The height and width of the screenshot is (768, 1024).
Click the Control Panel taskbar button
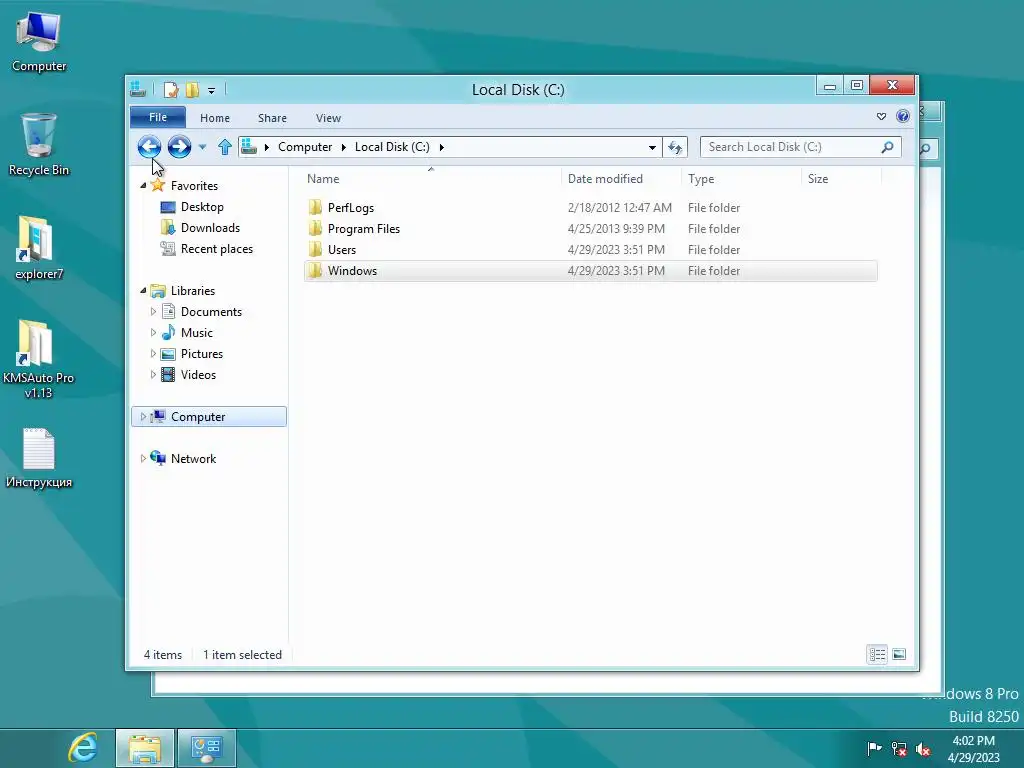click(x=206, y=748)
